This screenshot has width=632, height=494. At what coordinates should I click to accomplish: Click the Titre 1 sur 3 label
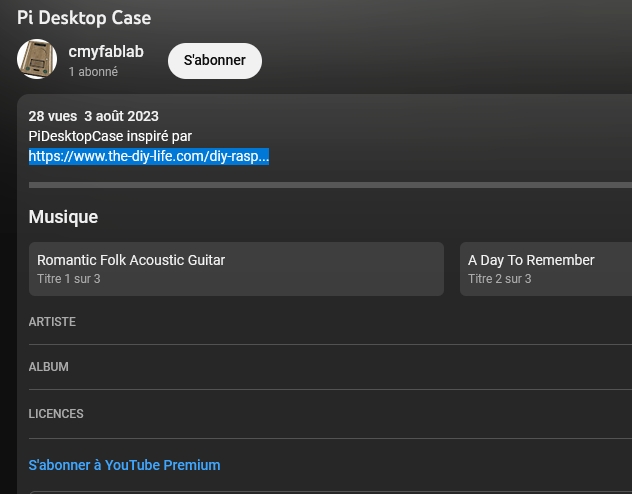[x=69, y=279]
